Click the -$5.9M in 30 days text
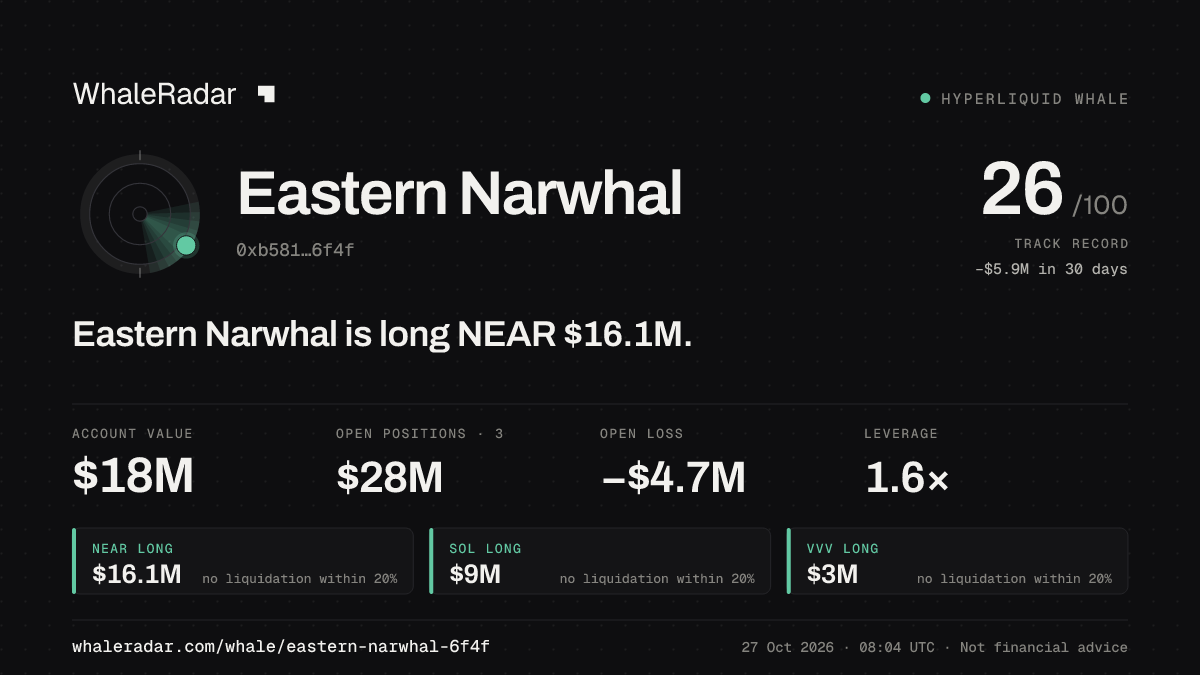 point(1051,269)
